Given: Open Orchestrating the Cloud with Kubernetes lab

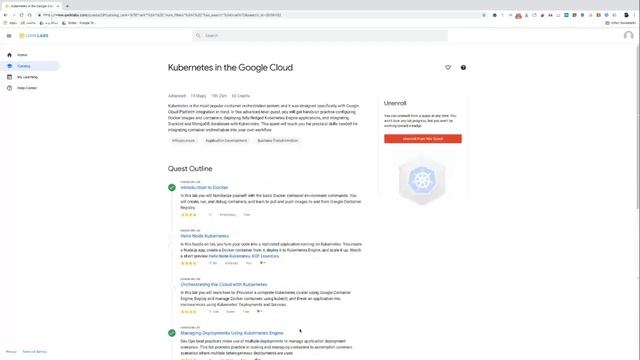Looking at the screenshot, I should pos(224,284).
